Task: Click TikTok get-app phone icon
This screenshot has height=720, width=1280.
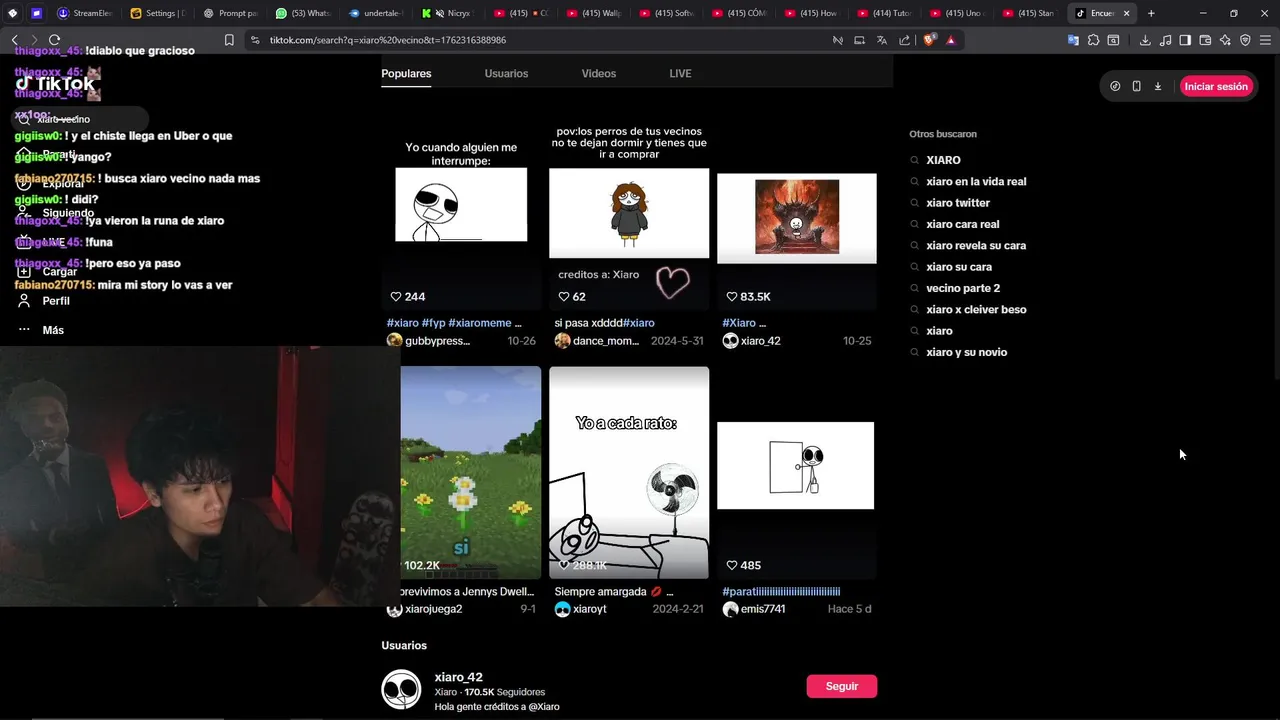Action: click(1136, 86)
